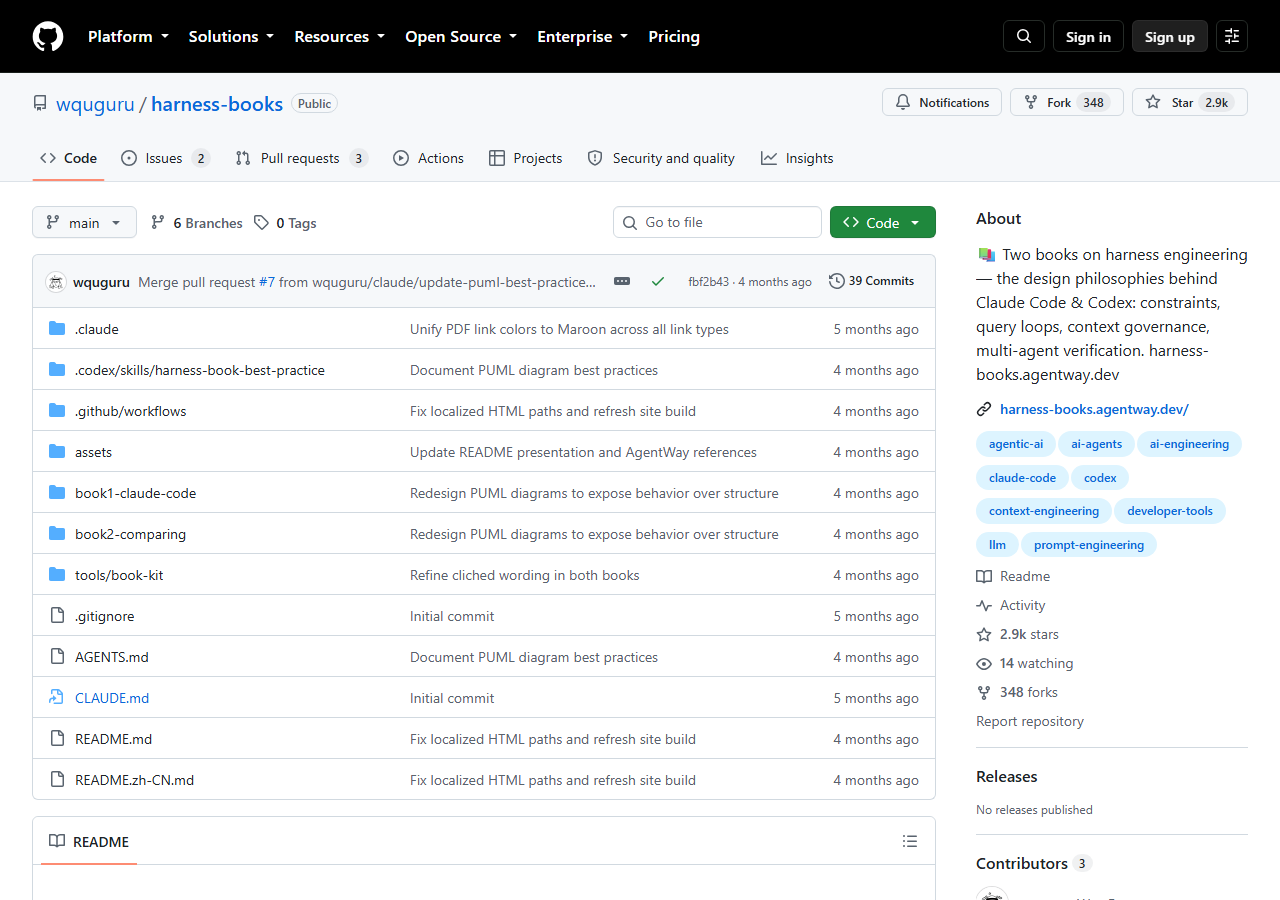Image resolution: width=1280 pixels, height=900 pixels.
Task: View 14 watching users
Action: point(1025,663)
